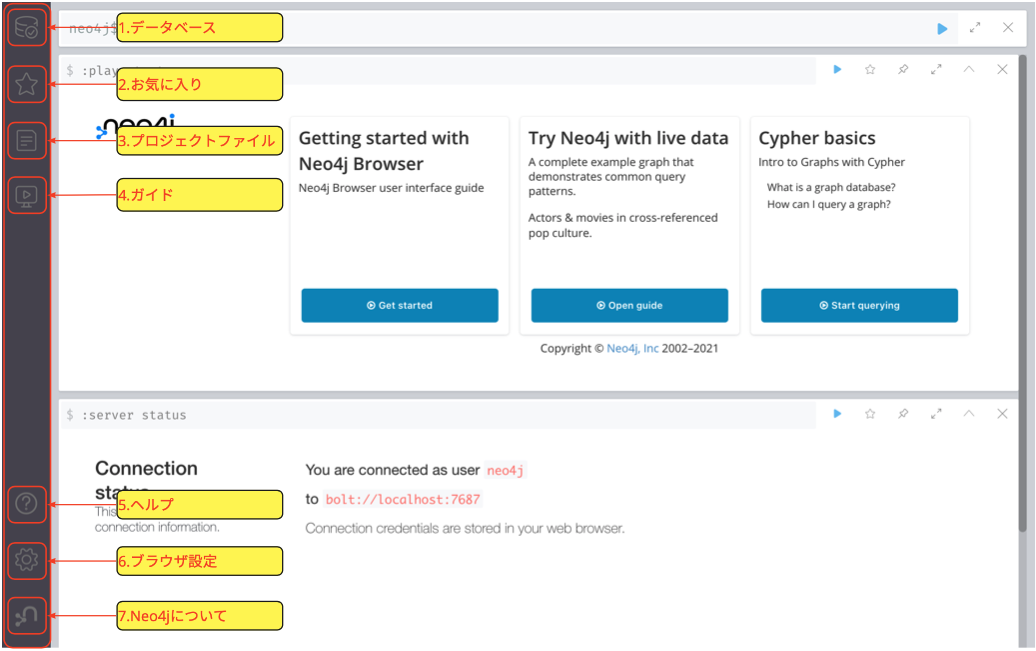
Task: Save :play start frame as favorite
Action: click(x=870, y=70)
